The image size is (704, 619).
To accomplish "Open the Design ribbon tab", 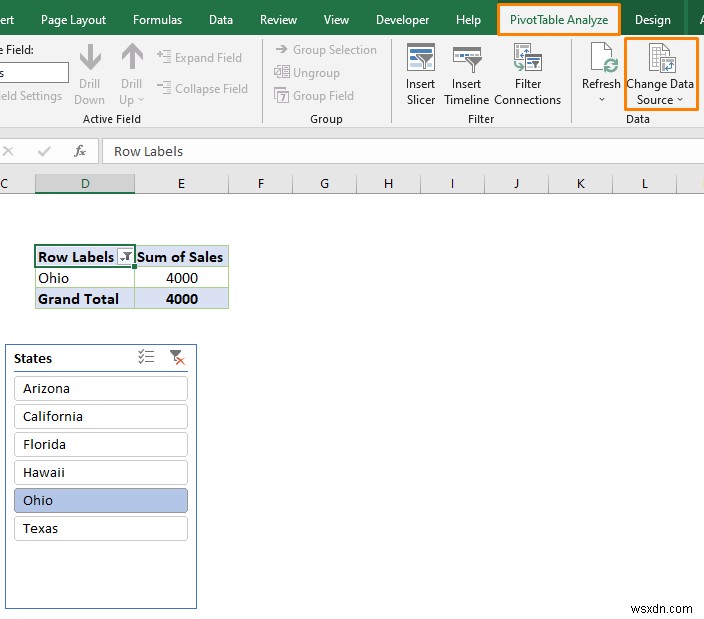I will pyautogui.click(x=652, y=20).
